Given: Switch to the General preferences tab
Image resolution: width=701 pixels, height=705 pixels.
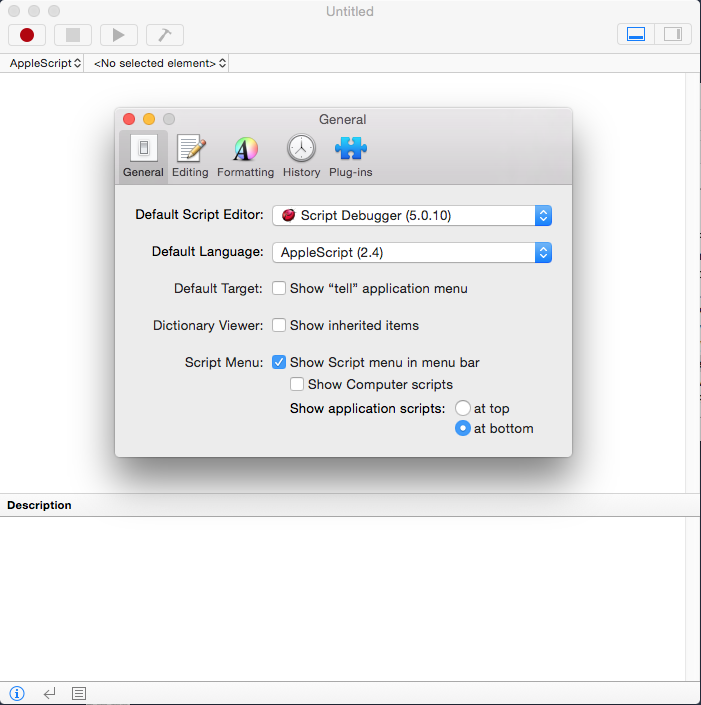Looking at the screenshot, I should tap(143, 156).
